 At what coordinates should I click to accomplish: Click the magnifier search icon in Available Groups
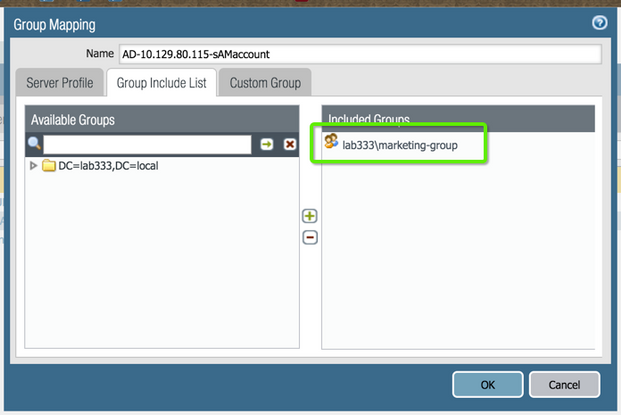[x=34, y=143]
